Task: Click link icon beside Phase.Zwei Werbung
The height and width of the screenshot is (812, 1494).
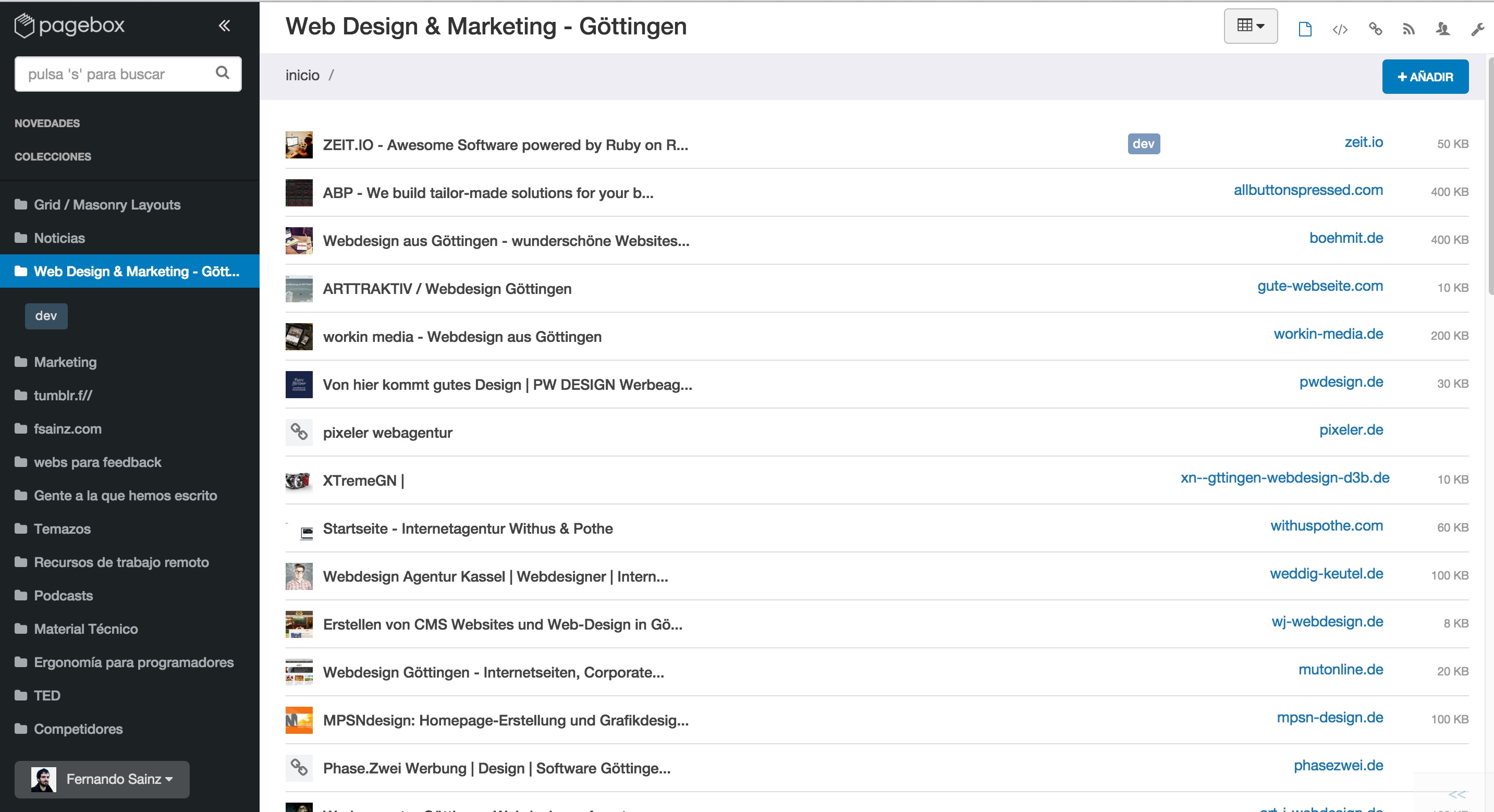Action: [299, 767]
